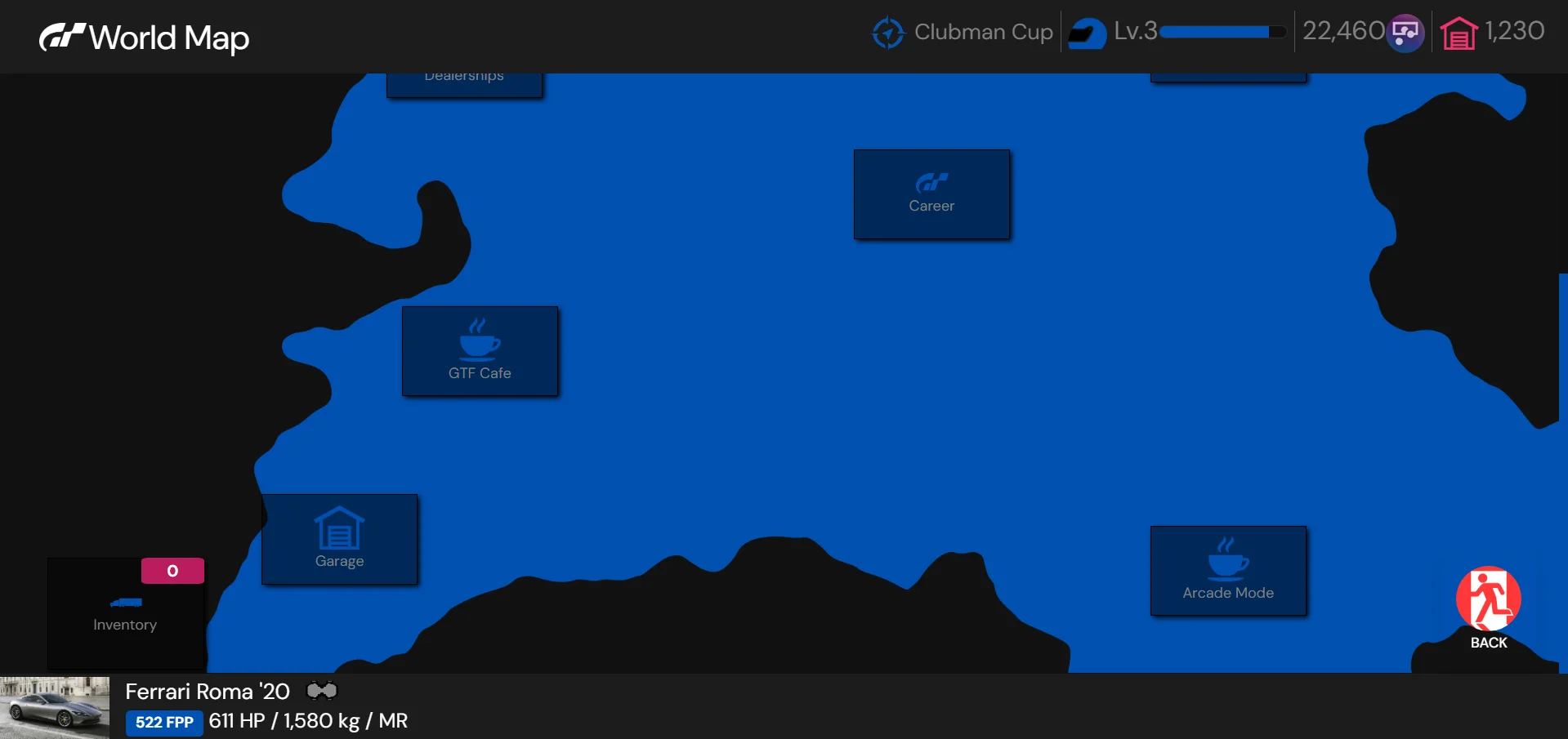Click the Inventory count badge showing 0
The width and height of the screenshot is (1568, 739).
point(172,571)
